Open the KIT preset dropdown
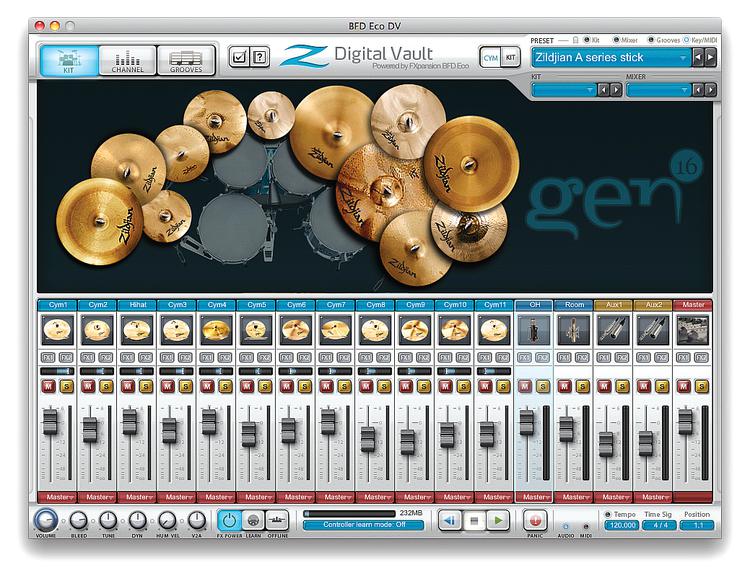This screenshot has width=750, height=578. (564, 90)
